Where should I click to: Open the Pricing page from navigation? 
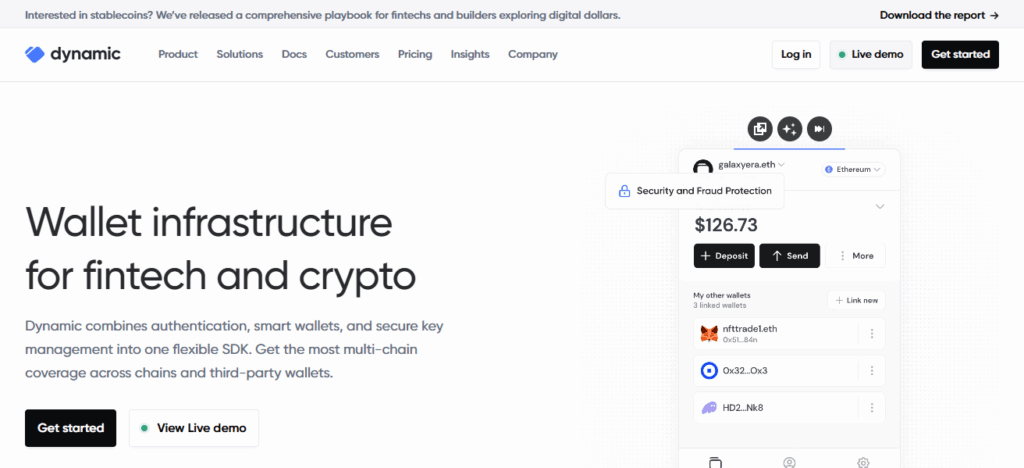[x=415, y=54]
